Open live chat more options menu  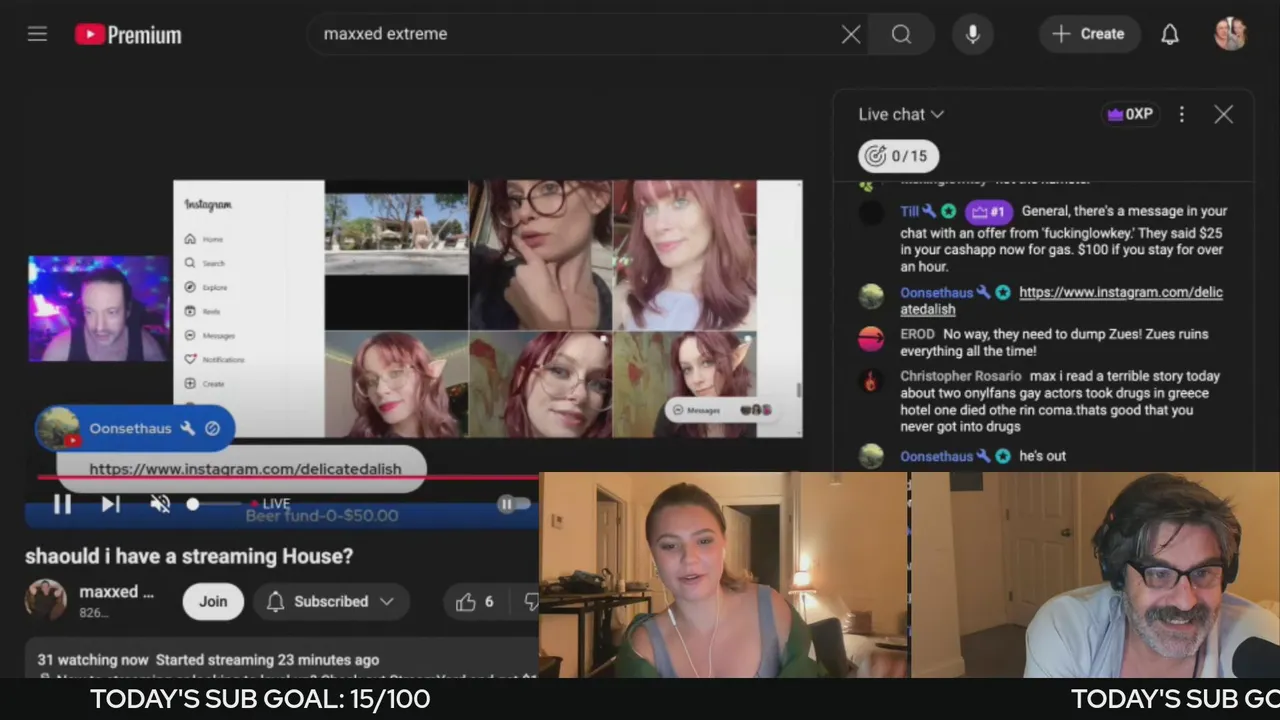point(1181,114)
